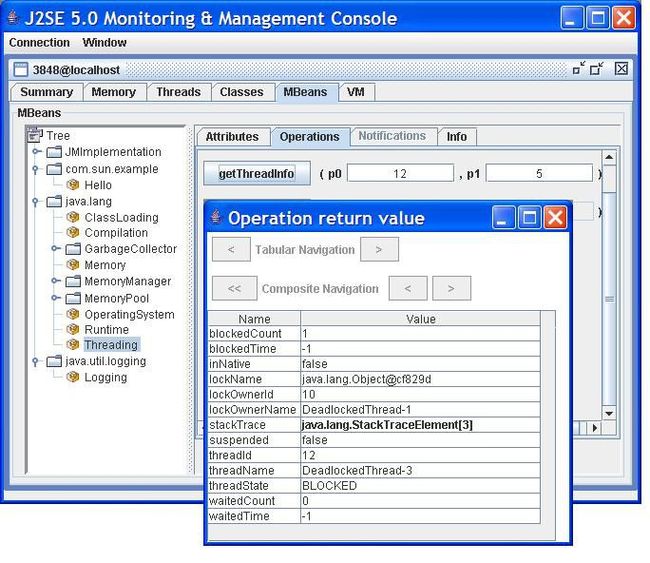Select the lockOwnerName DeadlockedThread-1 cell
Image resolution: width=650 pixels, height=563 pixels.
click(420, 410)
